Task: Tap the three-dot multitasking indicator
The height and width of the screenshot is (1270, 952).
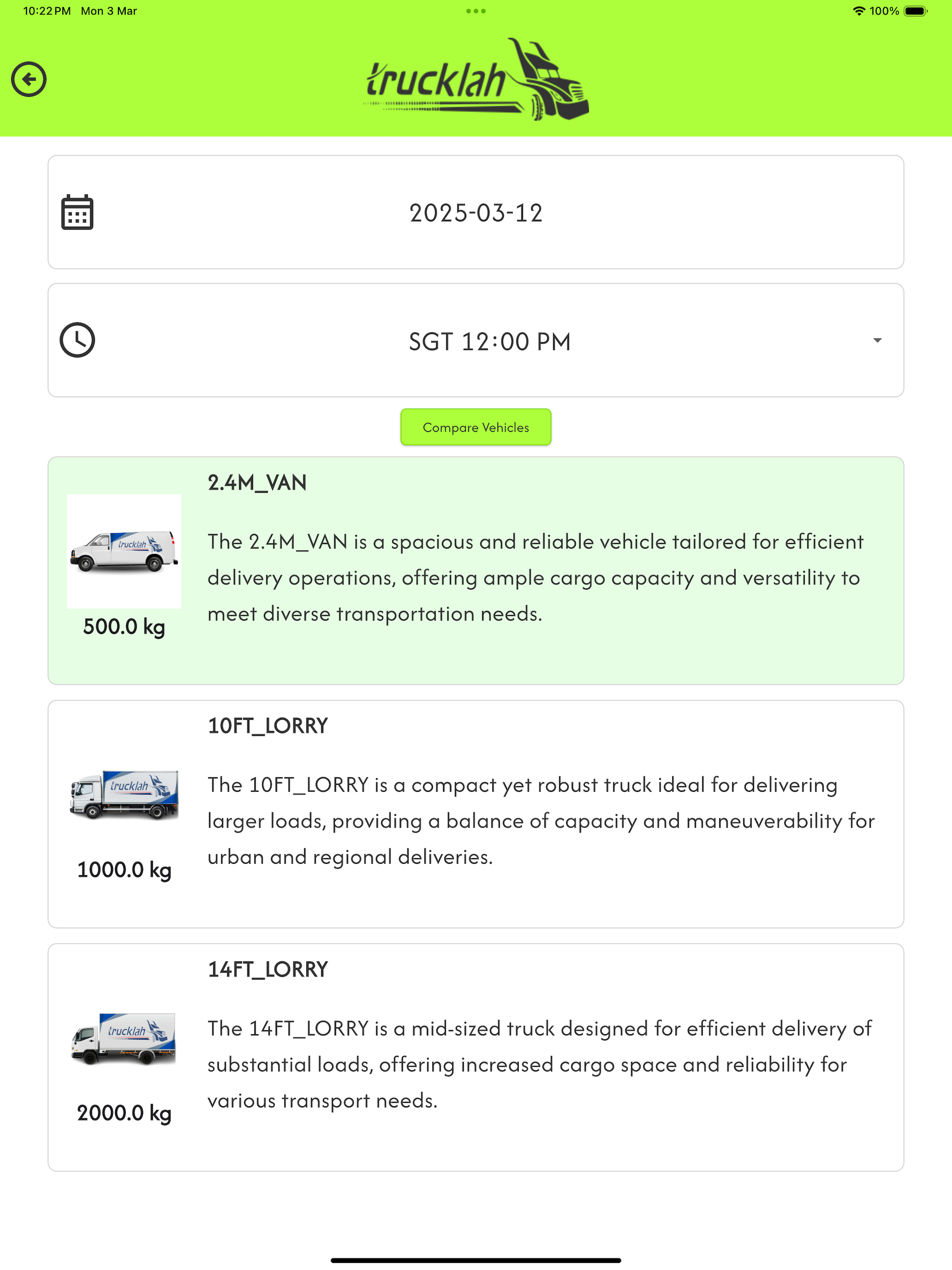Action: [476, 11]
